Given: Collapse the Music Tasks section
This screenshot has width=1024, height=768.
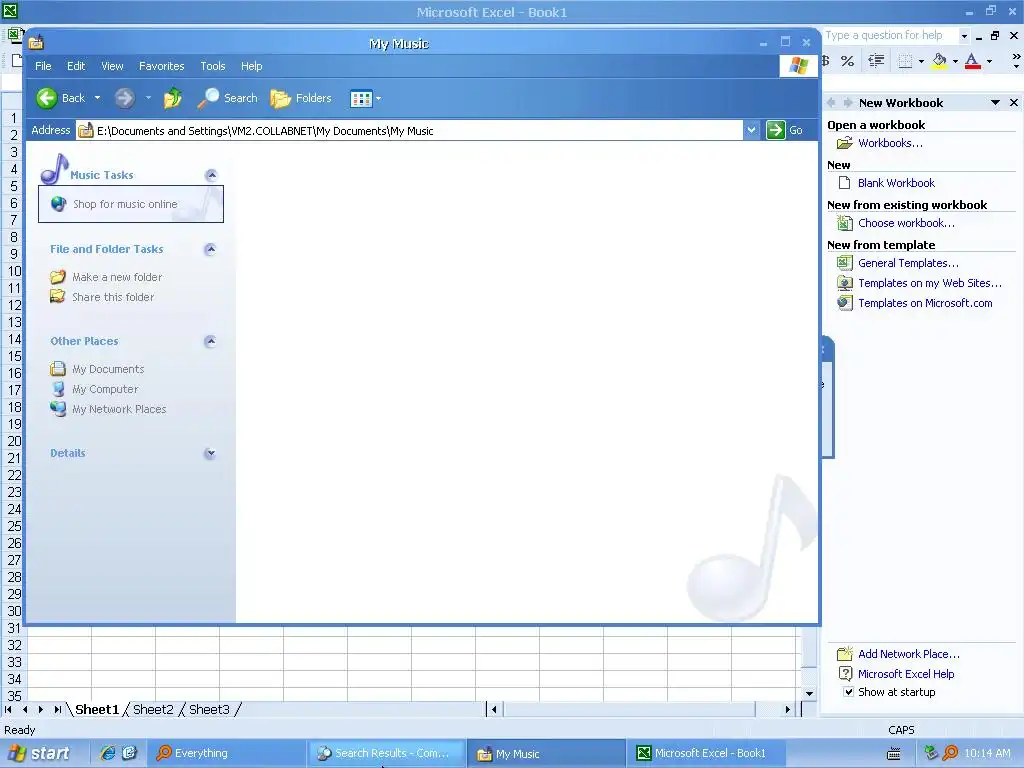Looking at the screenshot, I should click(x=210, y=175).
